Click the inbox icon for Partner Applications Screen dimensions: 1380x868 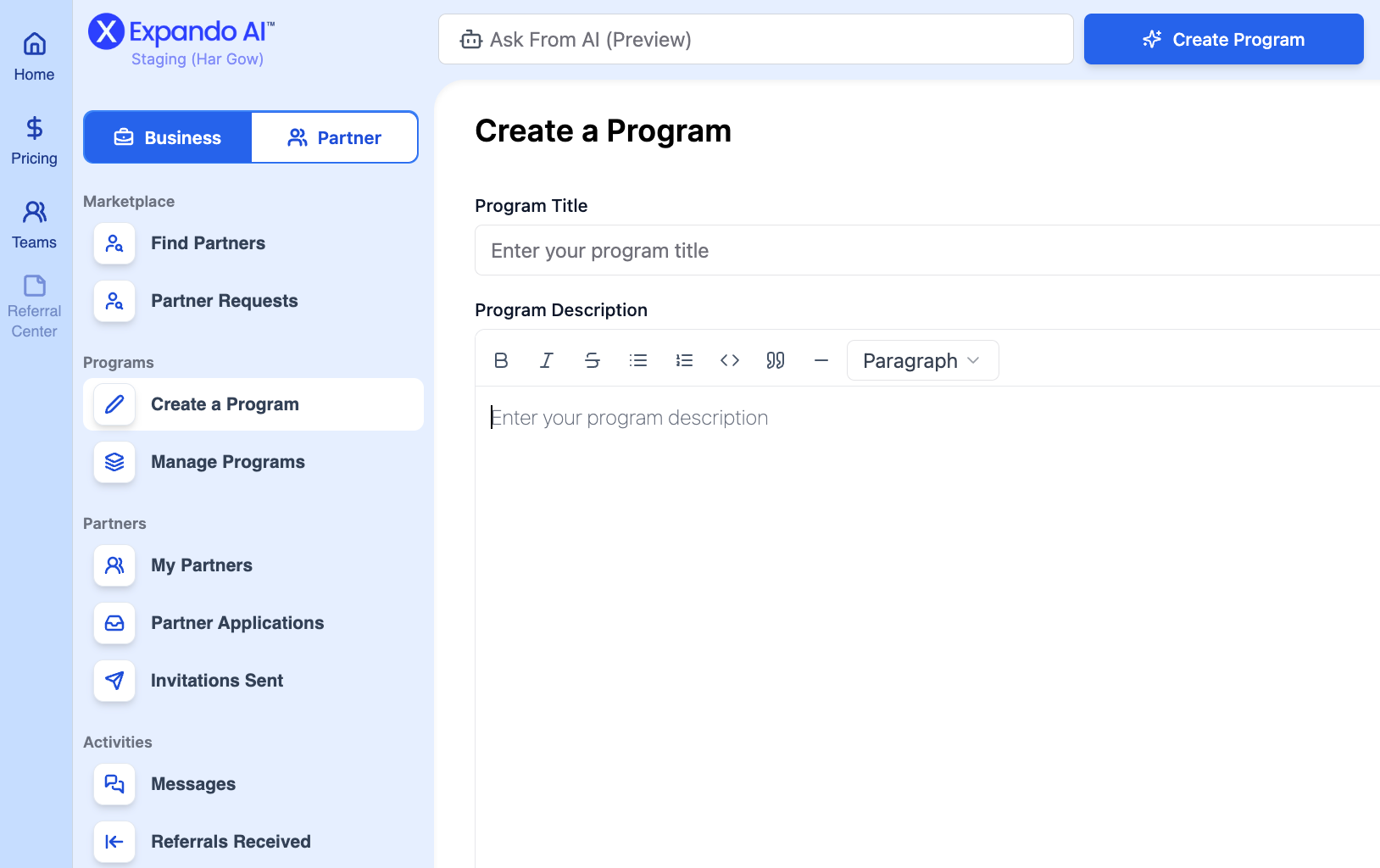(114, 623)
